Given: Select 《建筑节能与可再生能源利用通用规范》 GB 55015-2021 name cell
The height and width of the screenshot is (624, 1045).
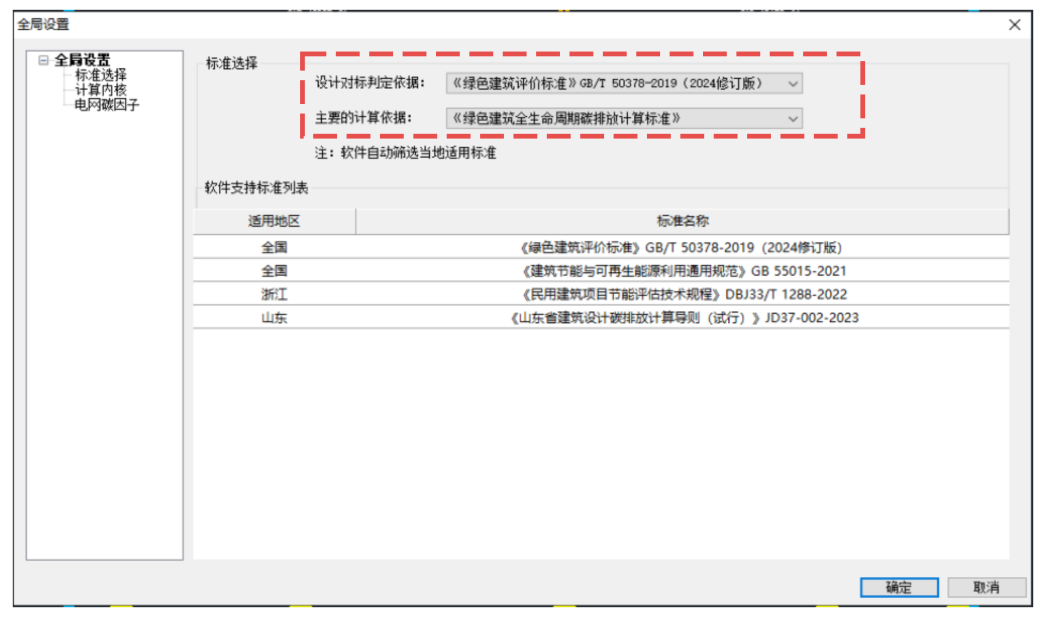Looking at the screenshot, I should click(x=682, y=271).
